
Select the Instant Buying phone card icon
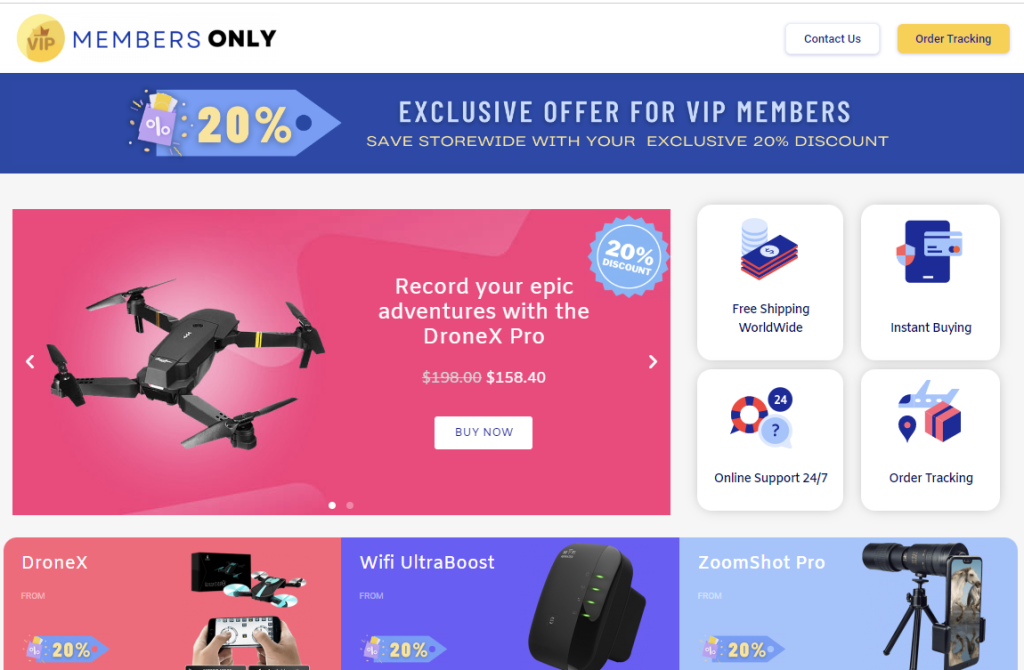tap(930, 251)
